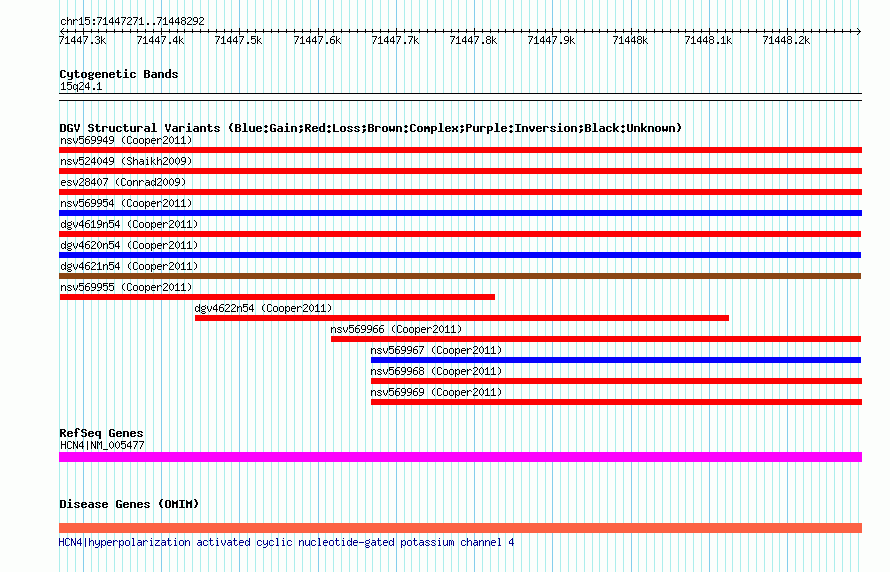Screen dimensions: 890x572
Task: Click the red bar for esv28407
Action: coord(460,192)
